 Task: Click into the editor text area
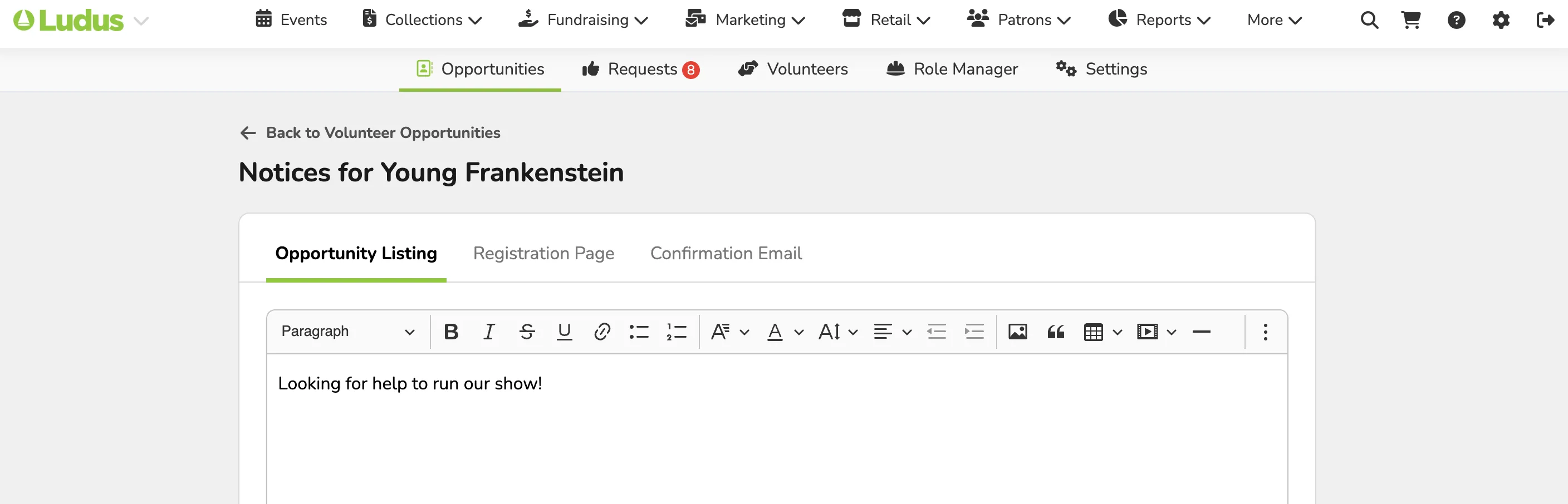click(777, 428)
